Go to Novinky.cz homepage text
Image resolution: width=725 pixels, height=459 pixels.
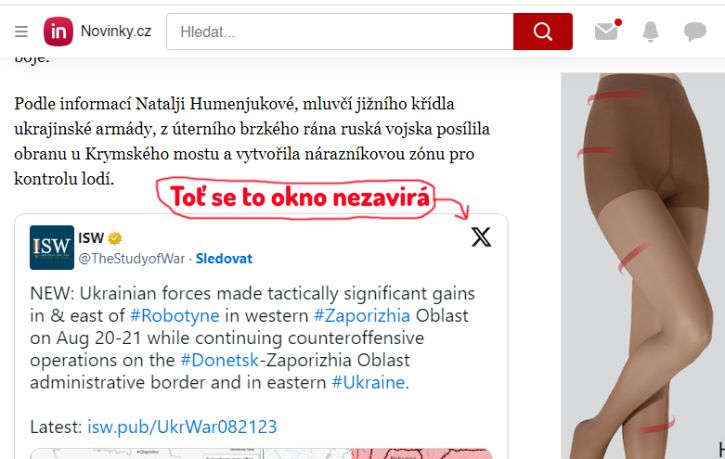click(x=116, y=31)
